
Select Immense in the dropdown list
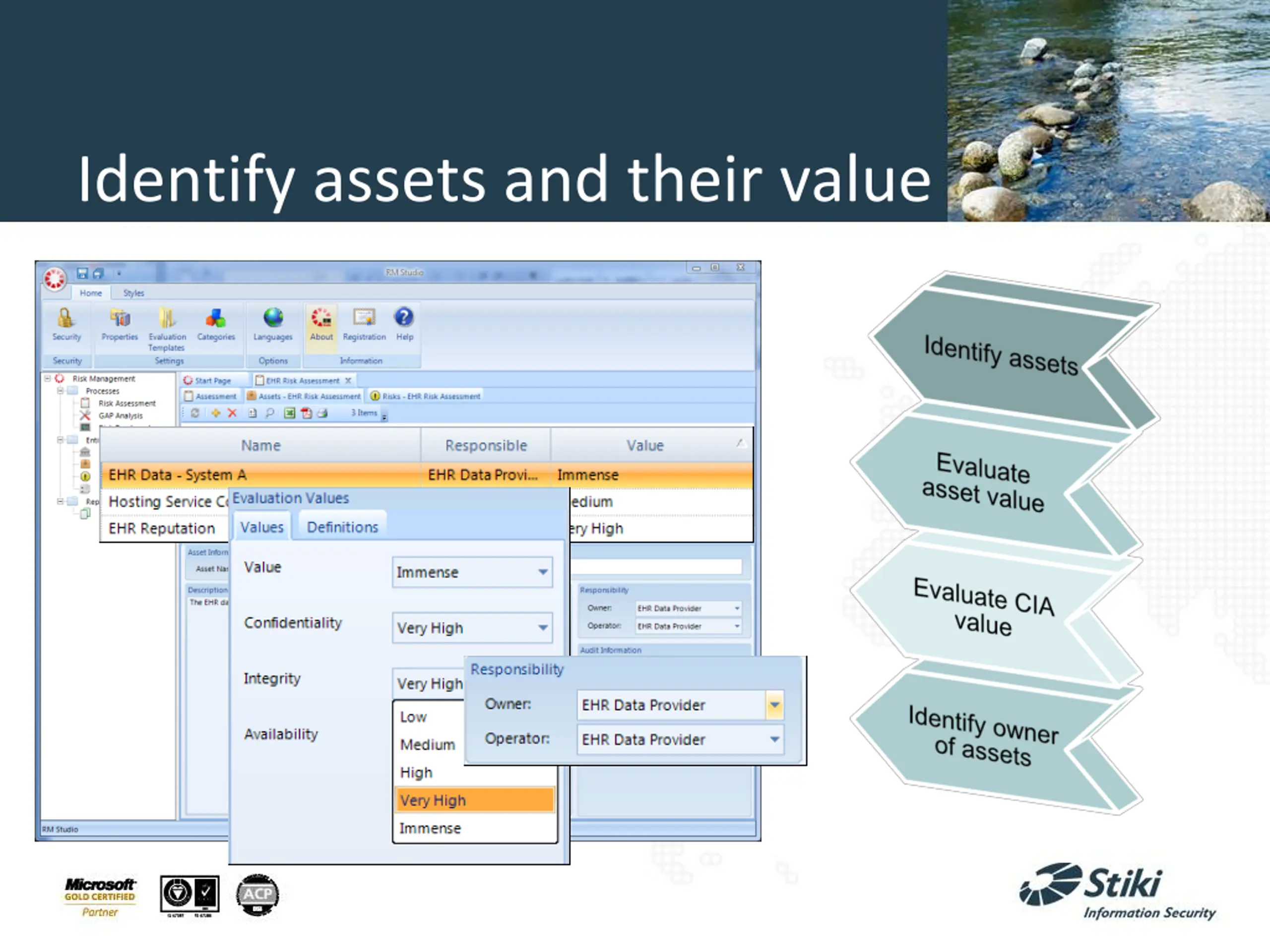(431, 829)
